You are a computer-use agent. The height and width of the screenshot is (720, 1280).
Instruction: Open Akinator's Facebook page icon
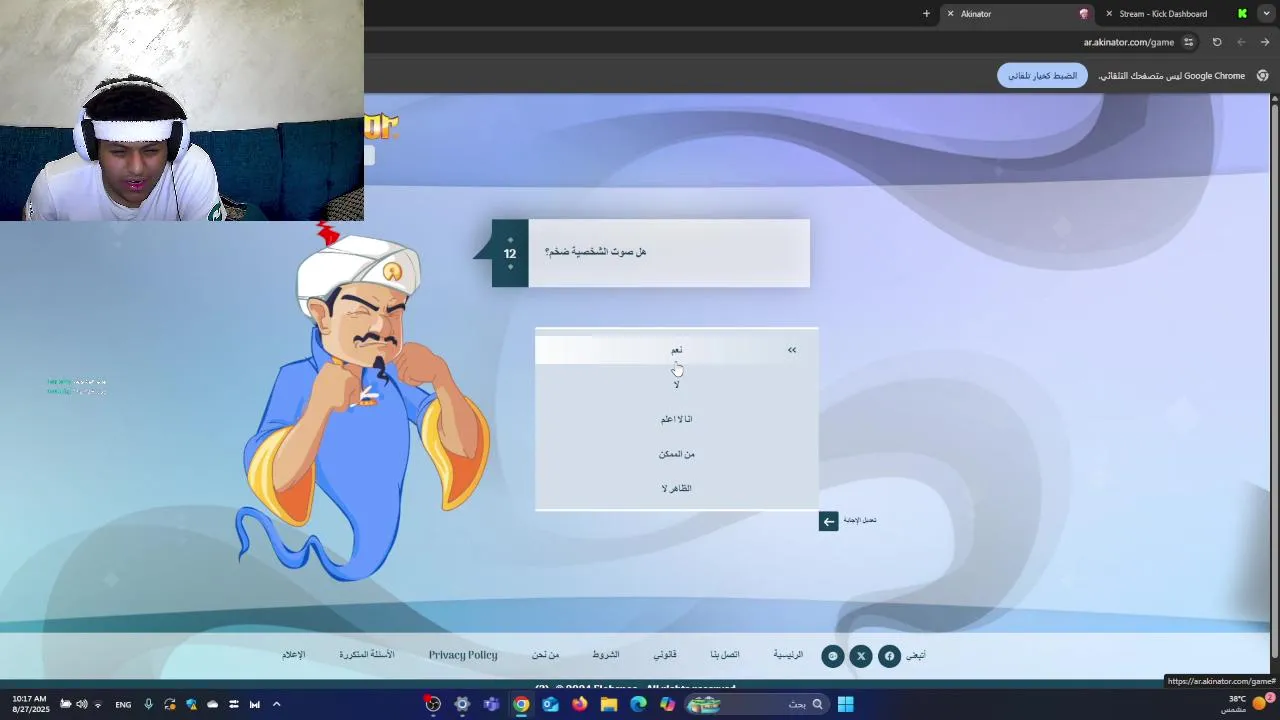(x=889, y=656)
